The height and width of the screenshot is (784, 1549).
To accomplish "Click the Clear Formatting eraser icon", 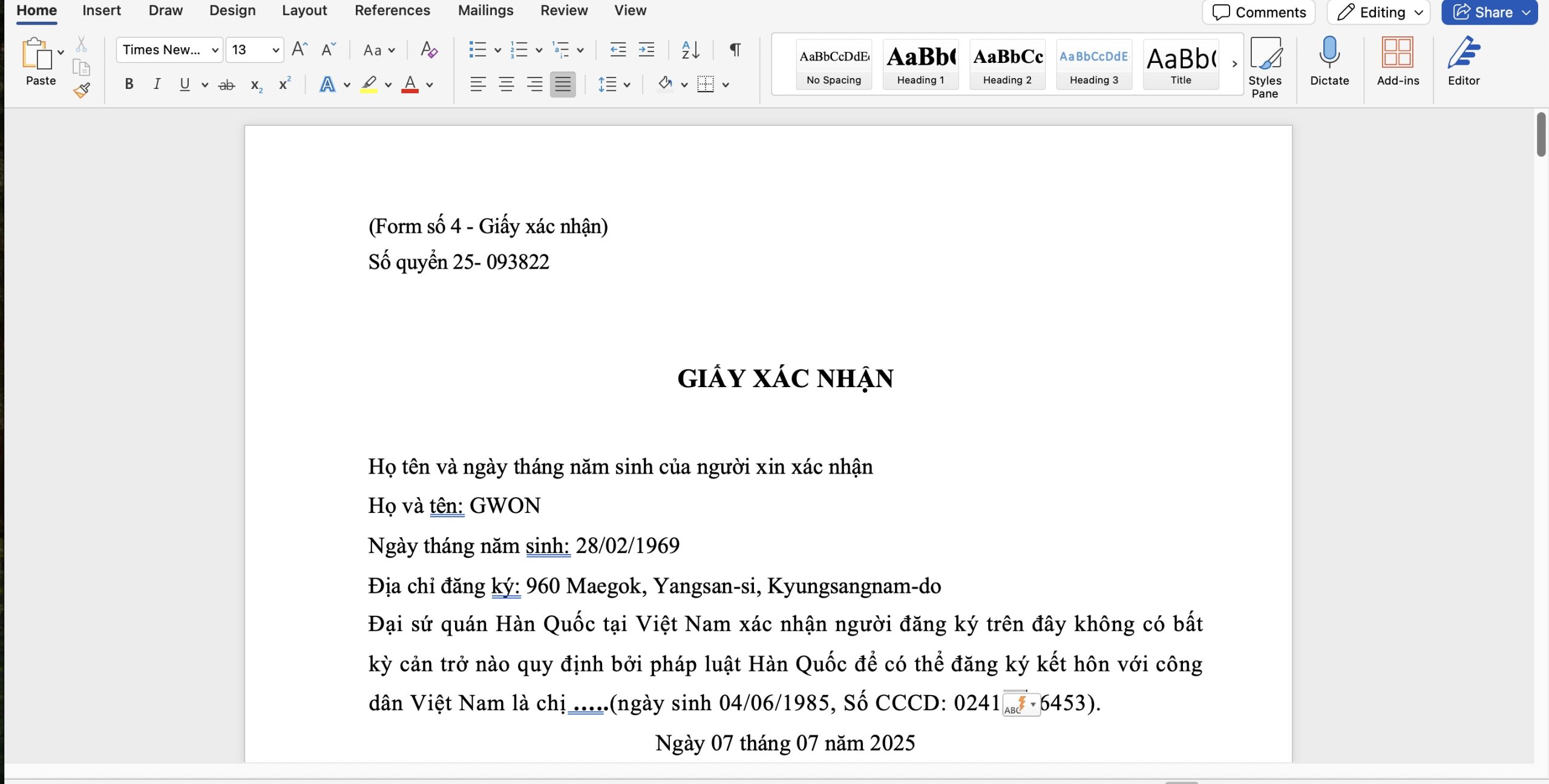I will click(x=429, y=50).
